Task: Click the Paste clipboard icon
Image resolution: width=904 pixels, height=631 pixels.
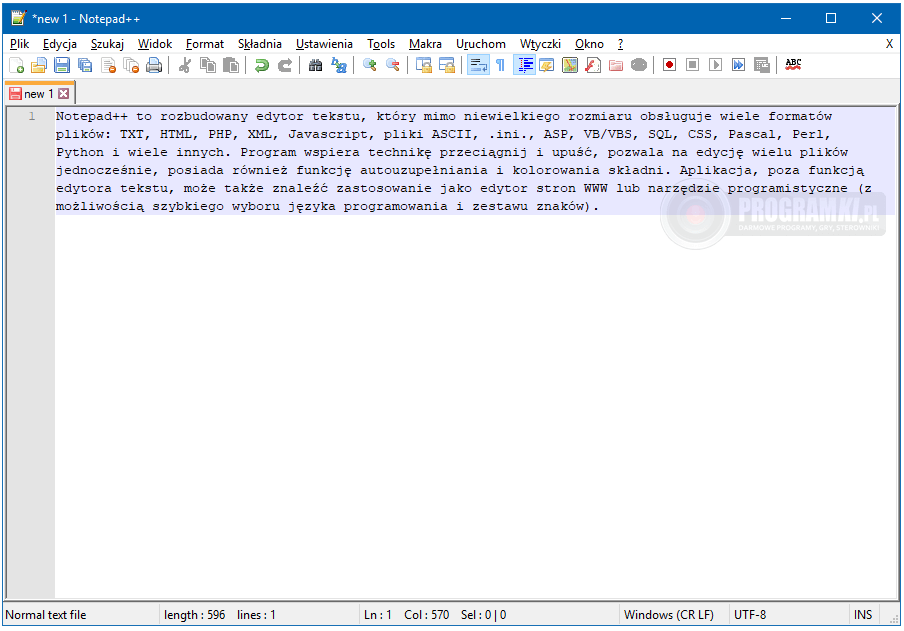Action: [x=231, y=65]
